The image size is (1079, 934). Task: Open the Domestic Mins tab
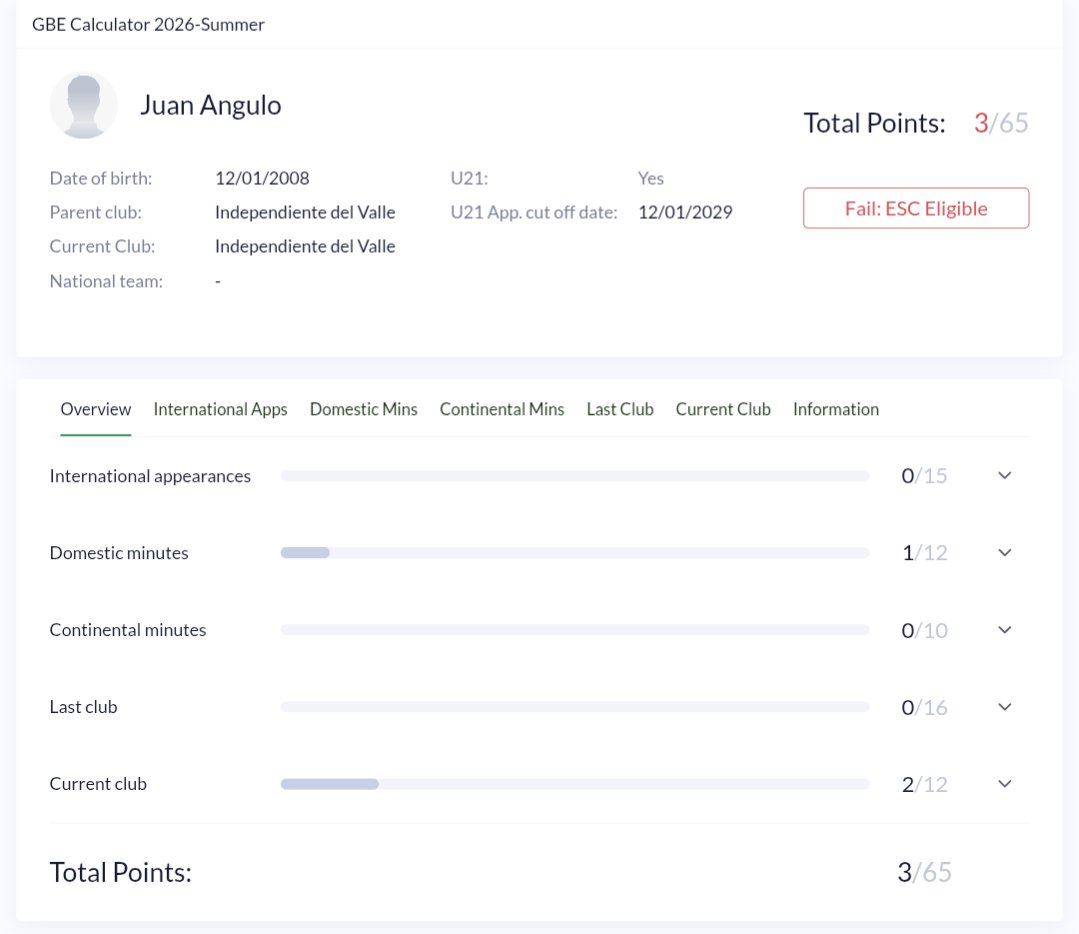[x=363, y=410]
